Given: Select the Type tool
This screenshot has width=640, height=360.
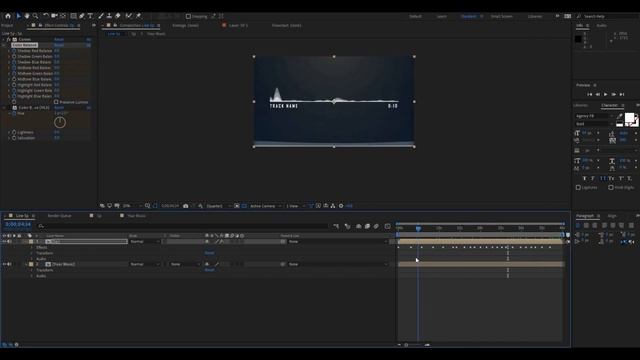Looking at the screenshot, I should click(90, 16).
